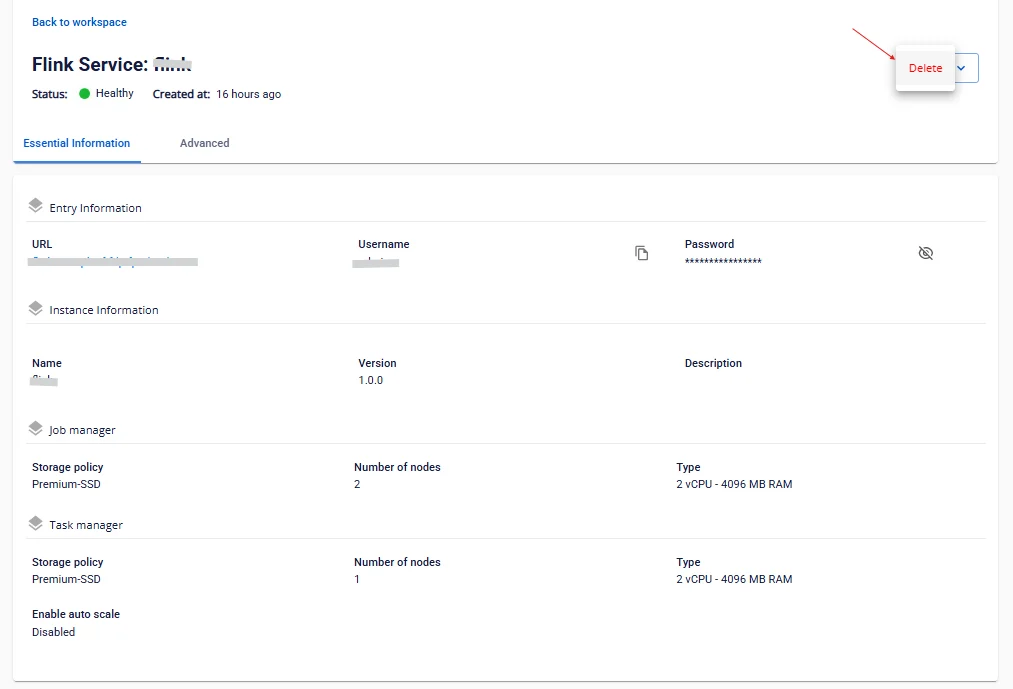The height and width of the screenshot is (689, 1013).
Task: Click the Job manager number of nodes value
Action: pyautogui.click(x=357, y=484)
